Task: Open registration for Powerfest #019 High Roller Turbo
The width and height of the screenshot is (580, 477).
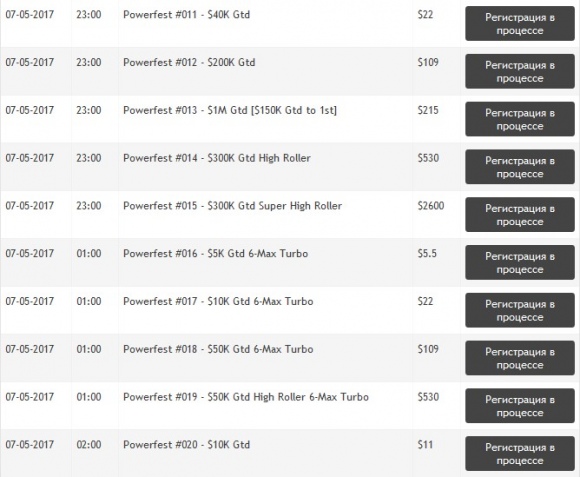Action: pyautogui.click(x=520, y=405)
